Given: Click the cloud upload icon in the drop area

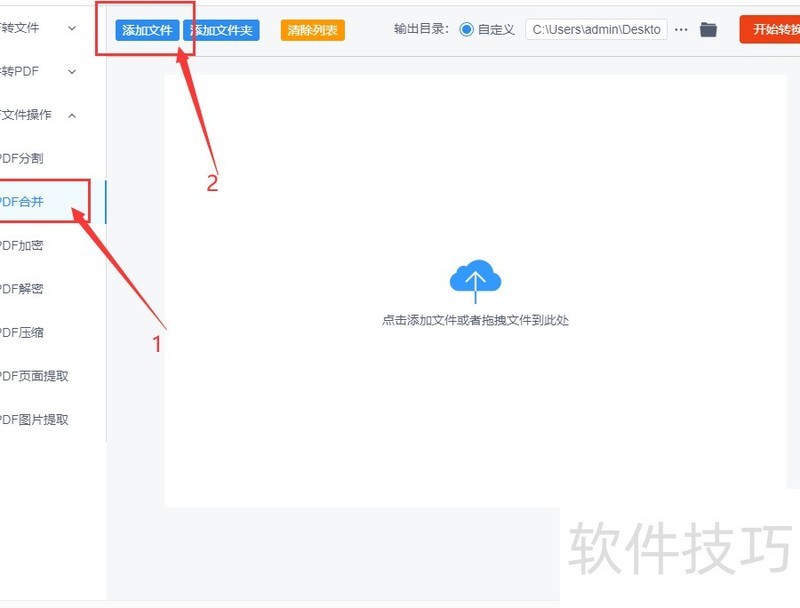Looking at the screenshot, I should (x=475, y=278).
